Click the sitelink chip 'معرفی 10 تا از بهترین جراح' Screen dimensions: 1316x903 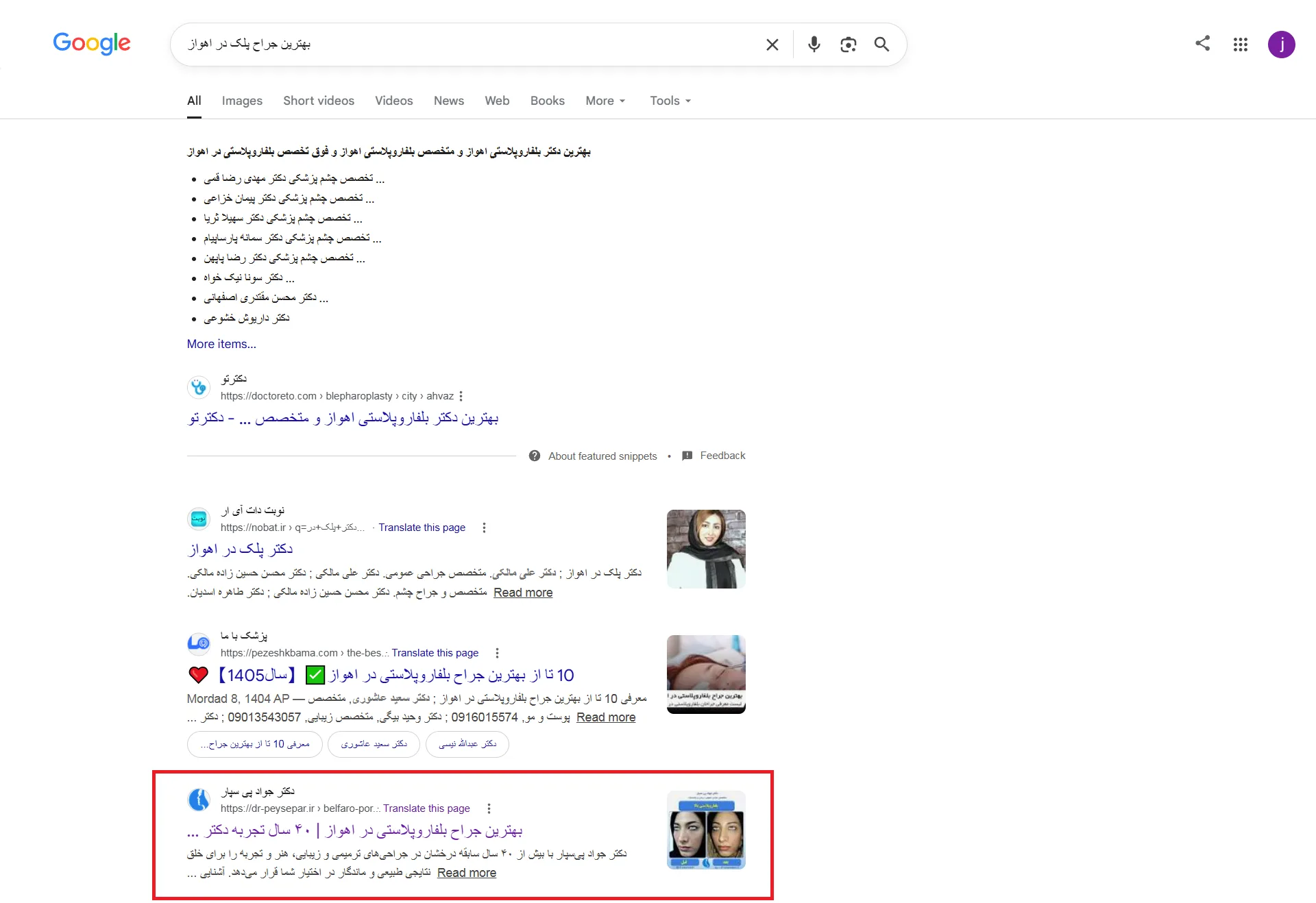point(255,744)
